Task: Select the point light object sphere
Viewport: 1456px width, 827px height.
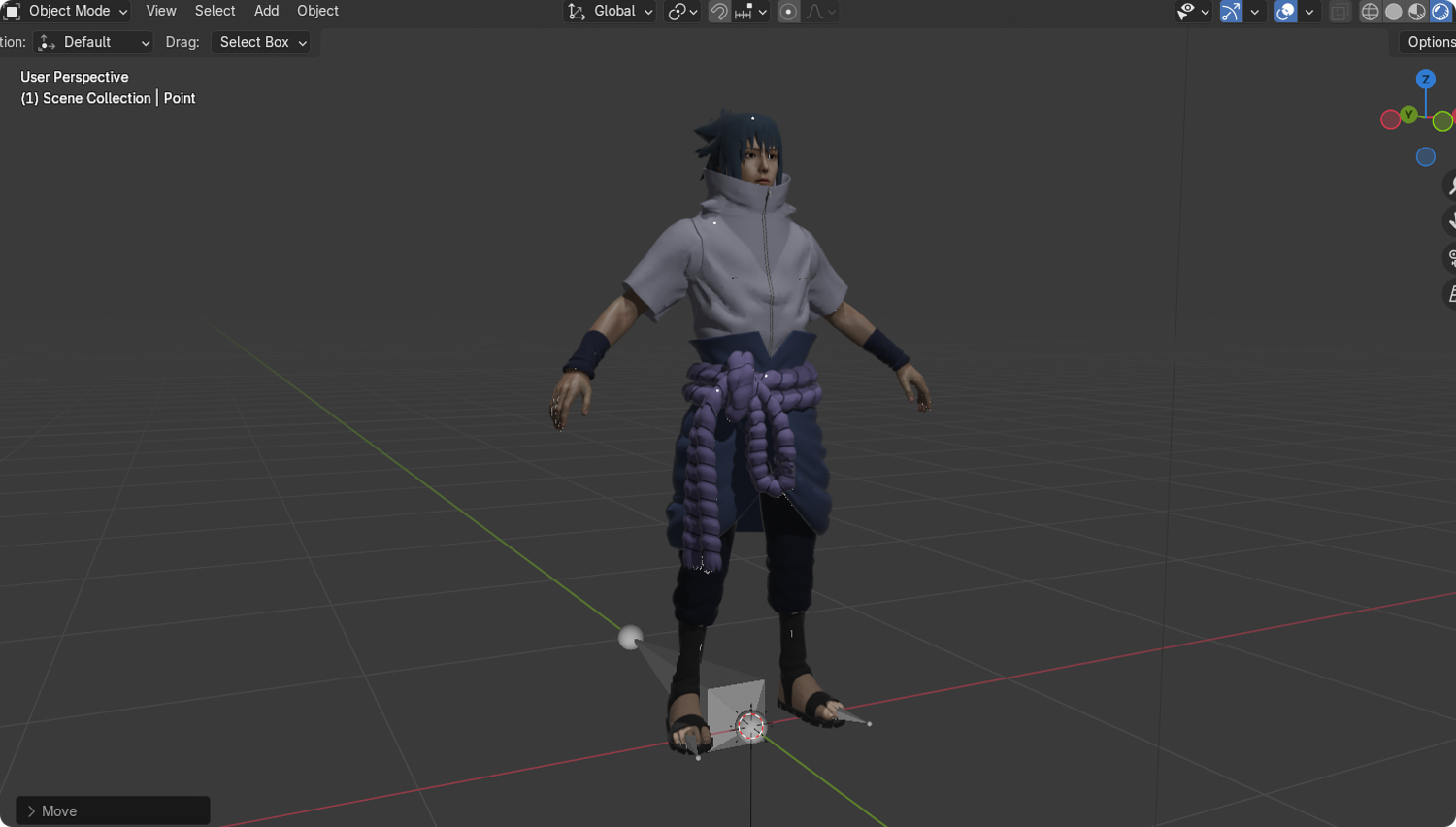Action: point(630,637)
